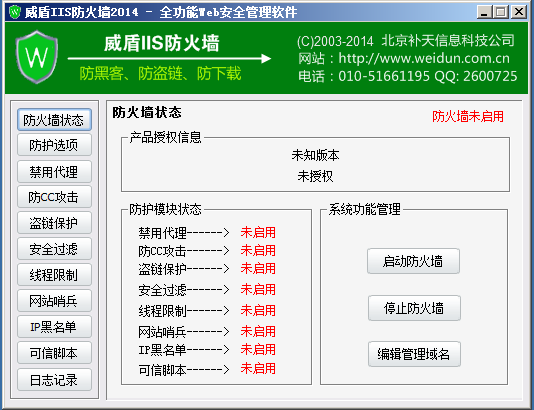Click the red 防火墙未启用 status text
Image resolution: width=534 pixels, height=410 pixels.
pos(468,116)
